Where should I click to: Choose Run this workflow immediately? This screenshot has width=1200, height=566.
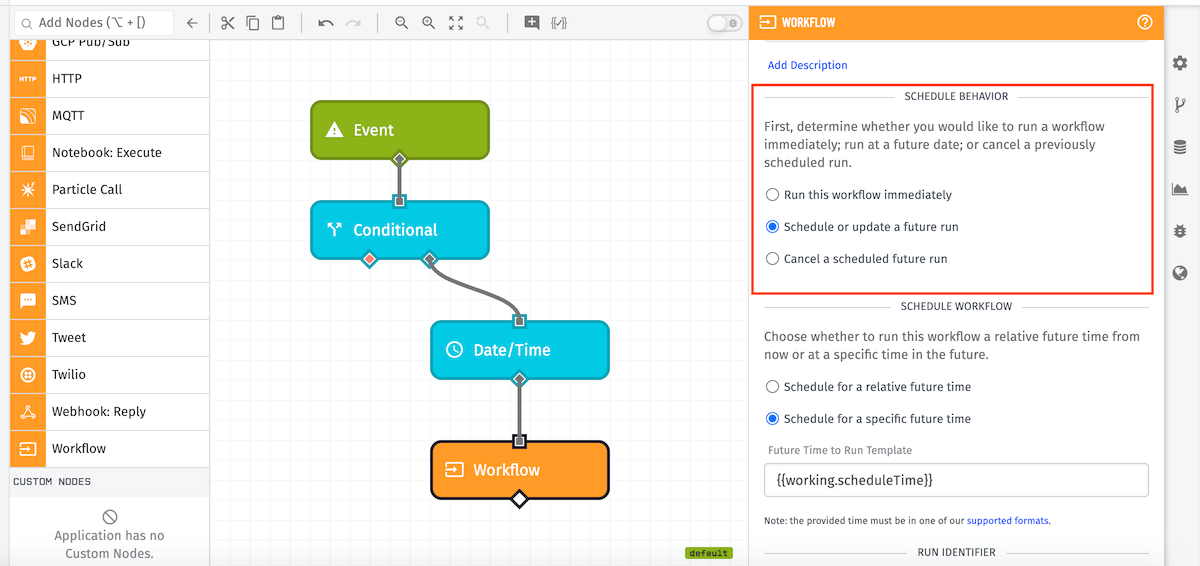(x=772, y=195)
